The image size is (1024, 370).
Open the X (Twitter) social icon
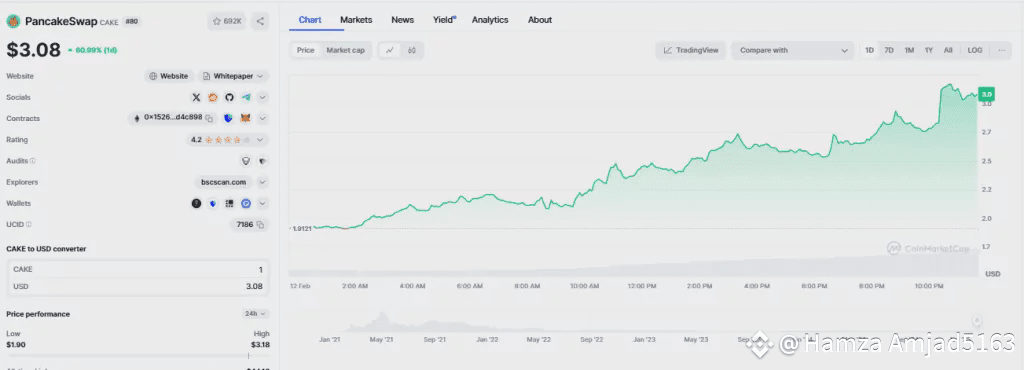[x=196, y=97]
